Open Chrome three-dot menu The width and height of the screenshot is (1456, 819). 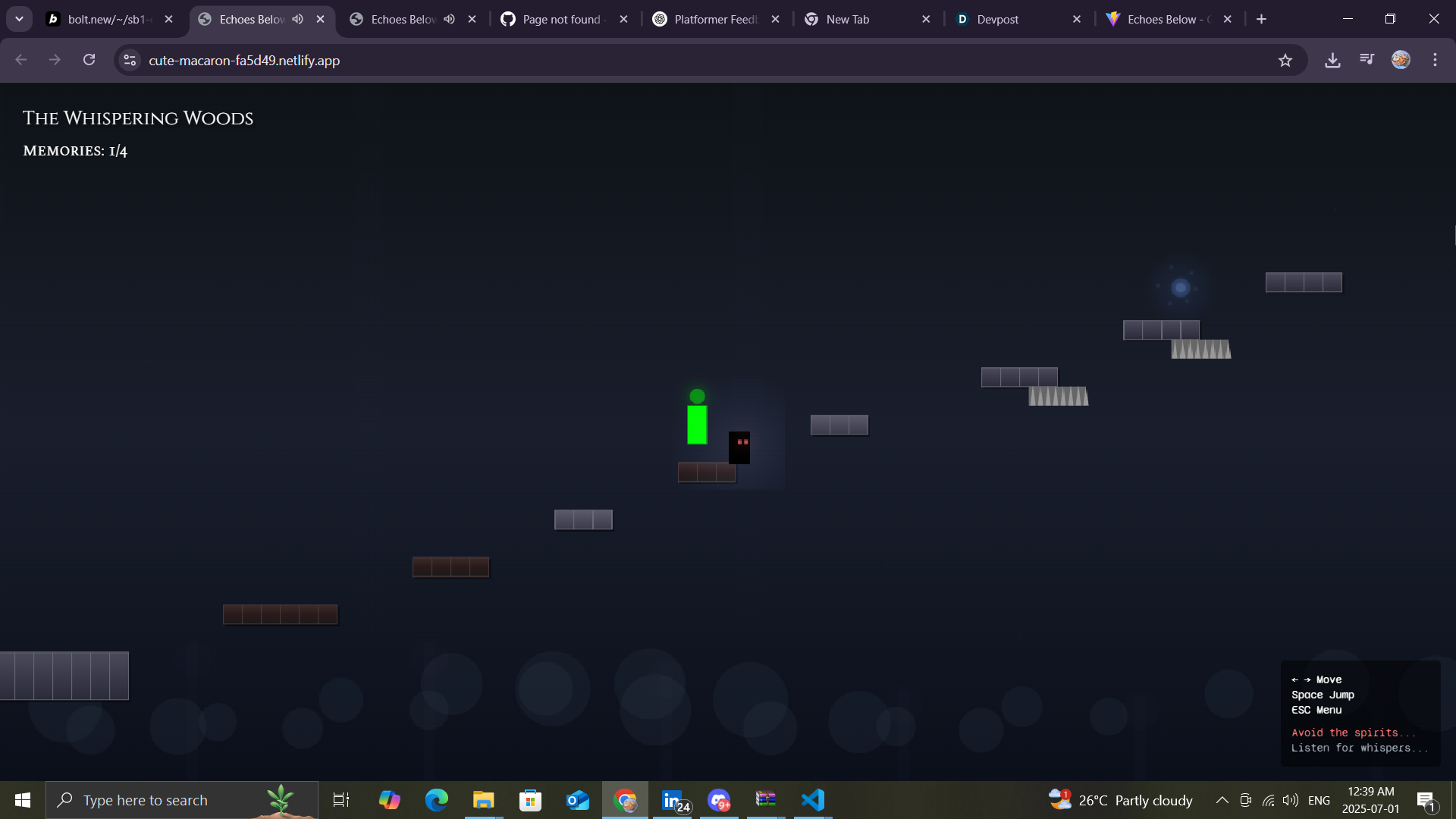pyautogui.click(x=1435, y=60)
